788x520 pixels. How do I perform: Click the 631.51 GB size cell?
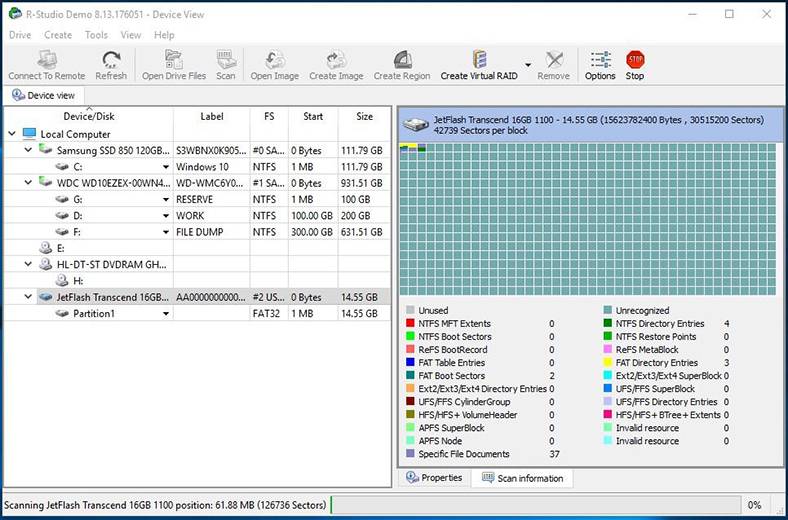(x=362, y=232)
